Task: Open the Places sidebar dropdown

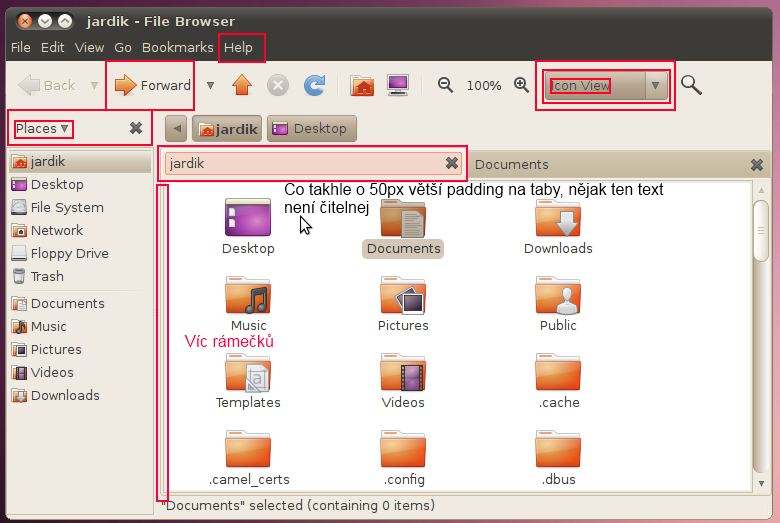Action: click(42, 128)
